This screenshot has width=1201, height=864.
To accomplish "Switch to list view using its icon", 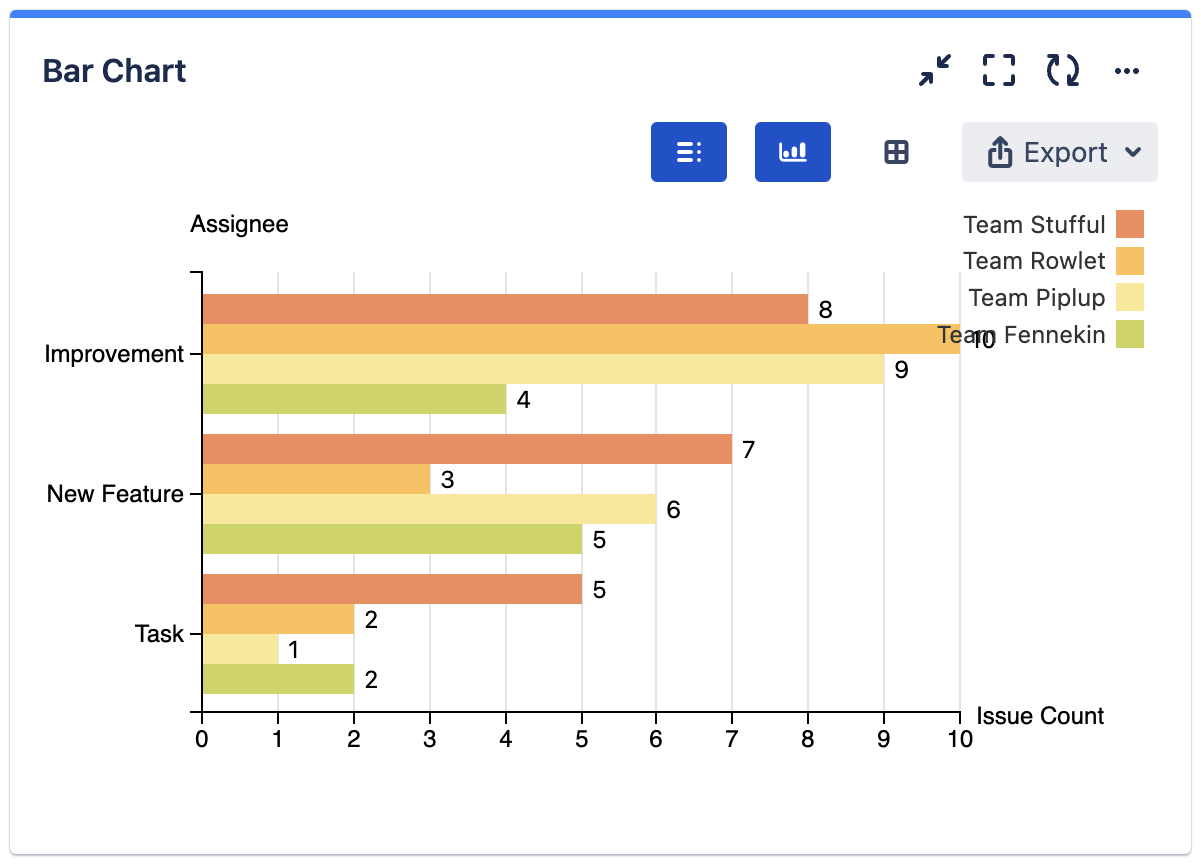I will coord(689,151).
